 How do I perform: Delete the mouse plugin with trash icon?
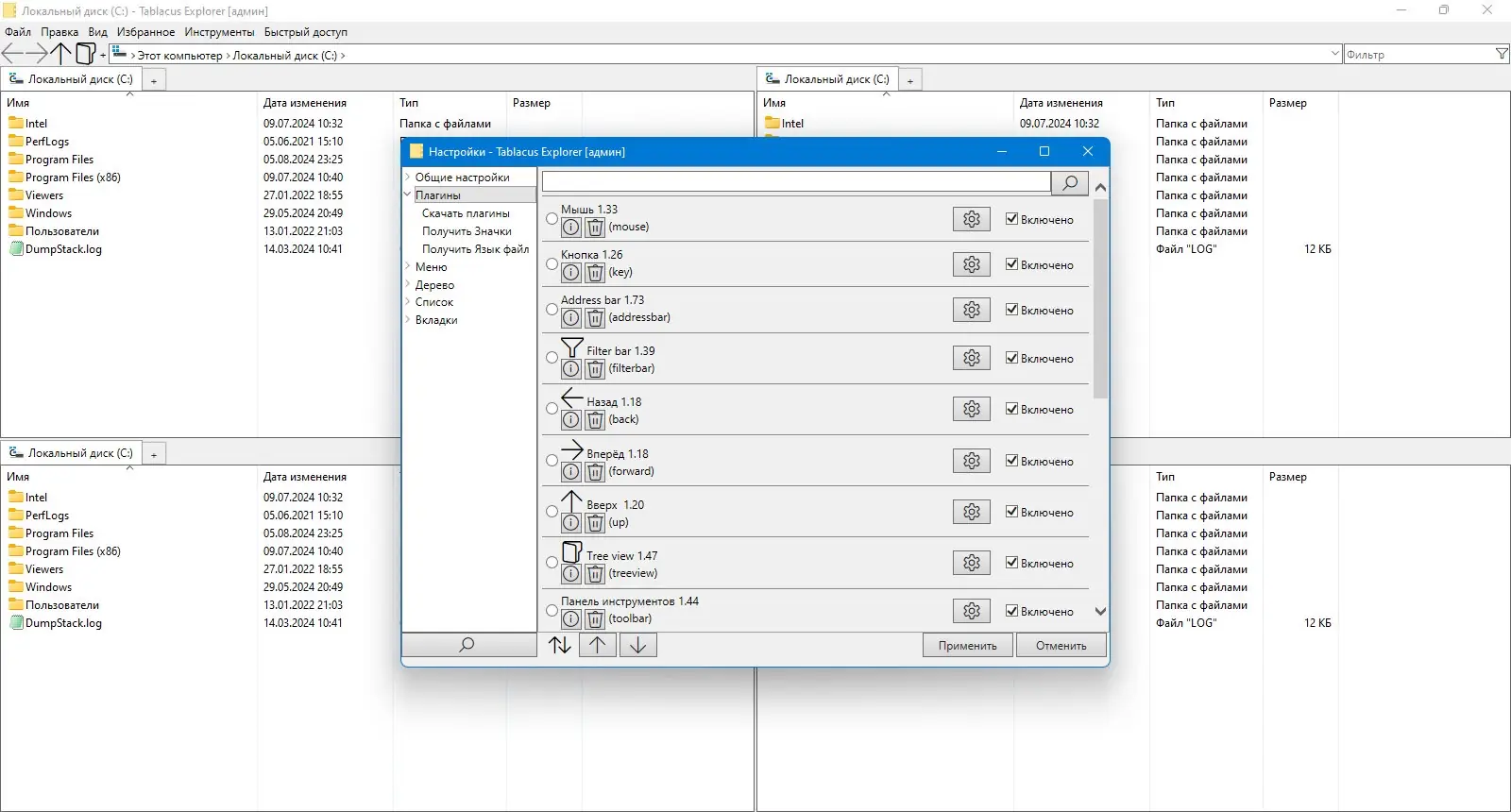pos(595,228)
